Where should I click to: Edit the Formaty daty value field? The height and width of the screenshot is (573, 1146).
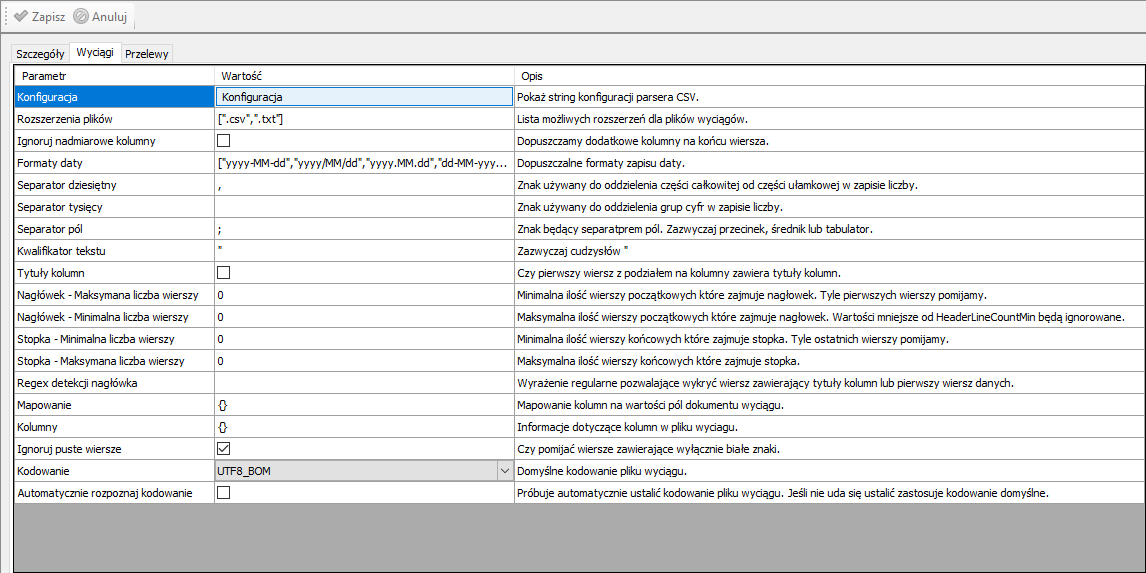point(364,163)
